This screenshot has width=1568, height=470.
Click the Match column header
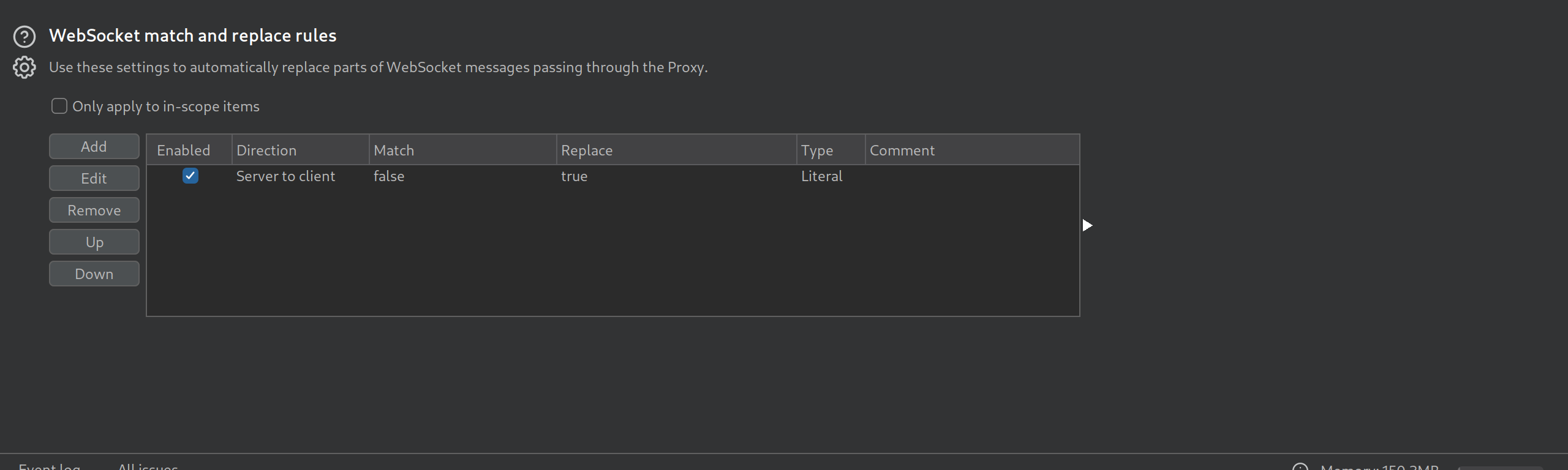click(x=394, y=151)
